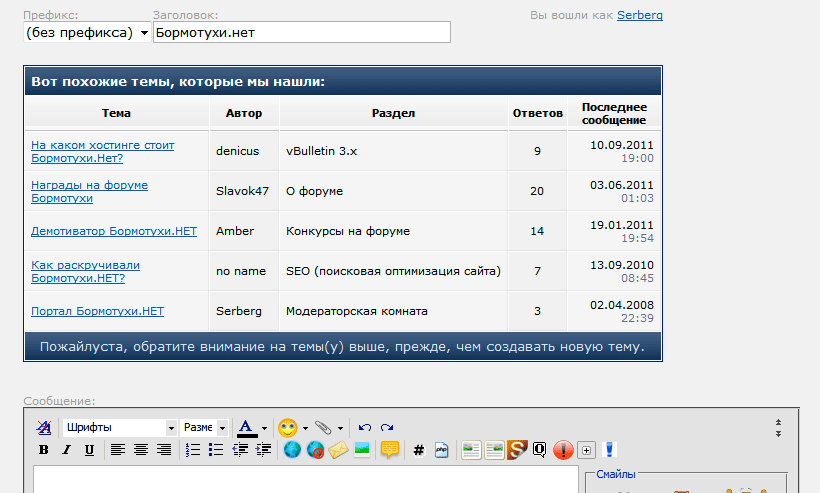The width and height of the screenshot is (820, 493).
Task: Wrap text in PHP tags
Action: 441,450
